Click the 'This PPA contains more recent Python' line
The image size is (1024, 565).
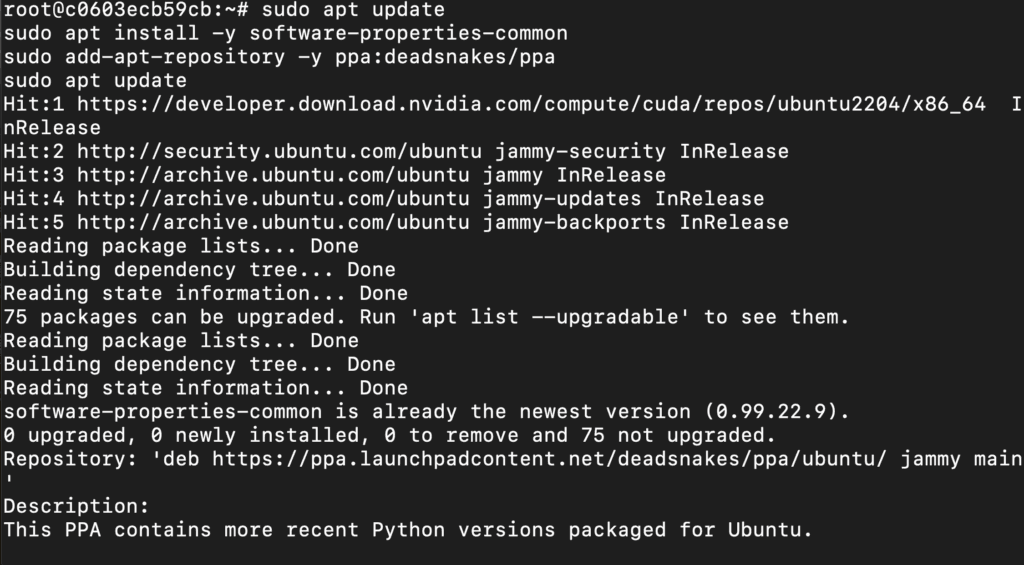(x=408, y=530)
